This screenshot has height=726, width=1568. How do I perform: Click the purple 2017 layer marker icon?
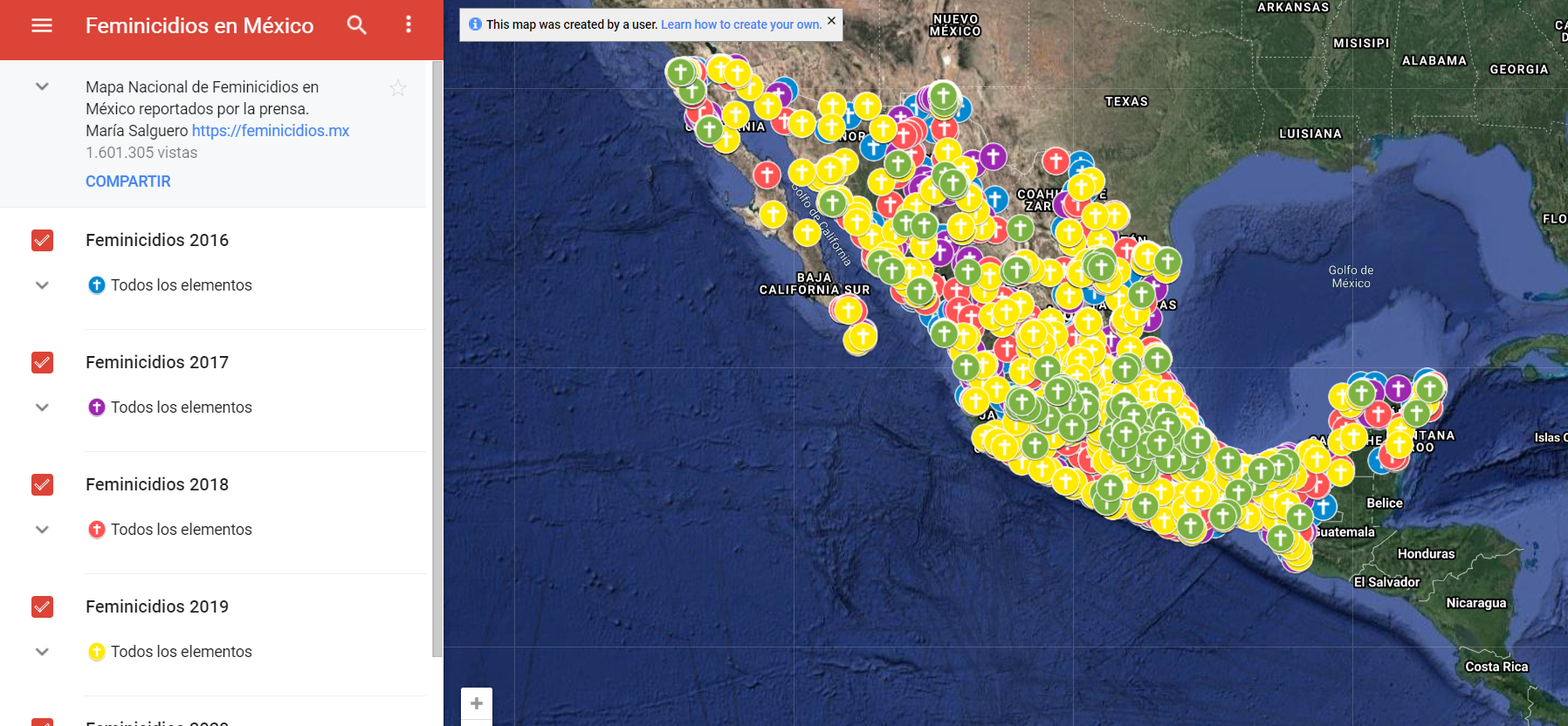[x=97, y=408]
